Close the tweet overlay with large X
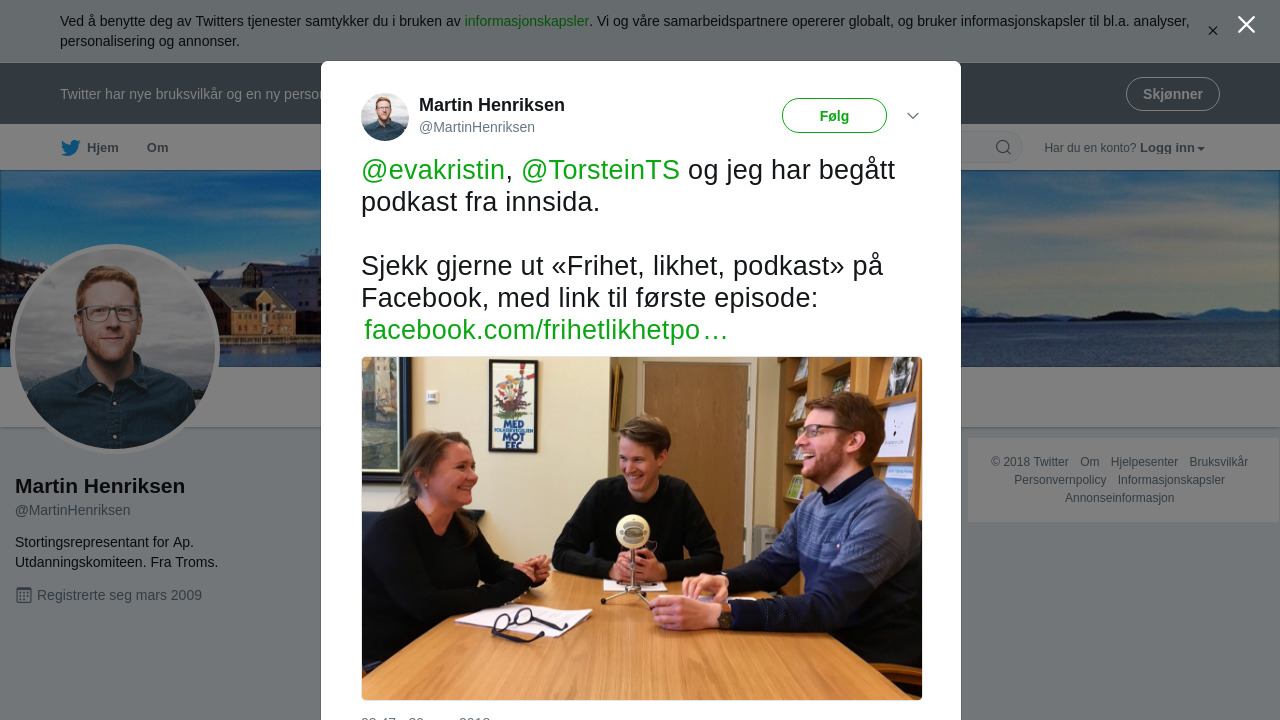The height and width of the screenshot is (720, 1280). pyautogui.click(x=1246, y=25)
